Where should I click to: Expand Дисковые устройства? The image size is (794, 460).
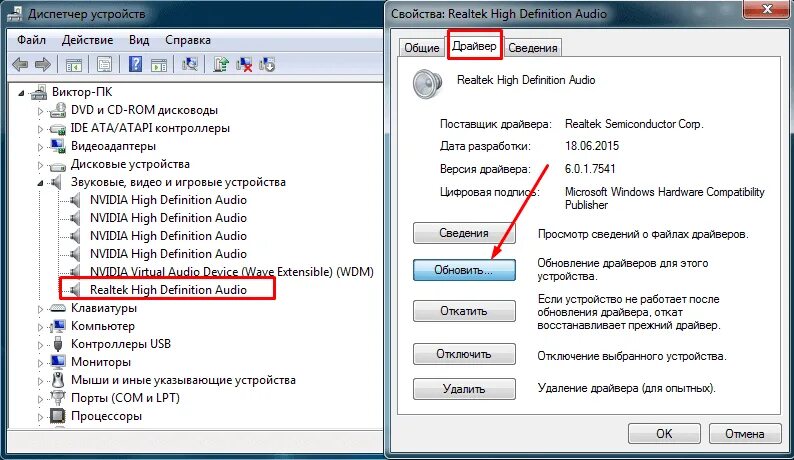[x=41, y=165]
